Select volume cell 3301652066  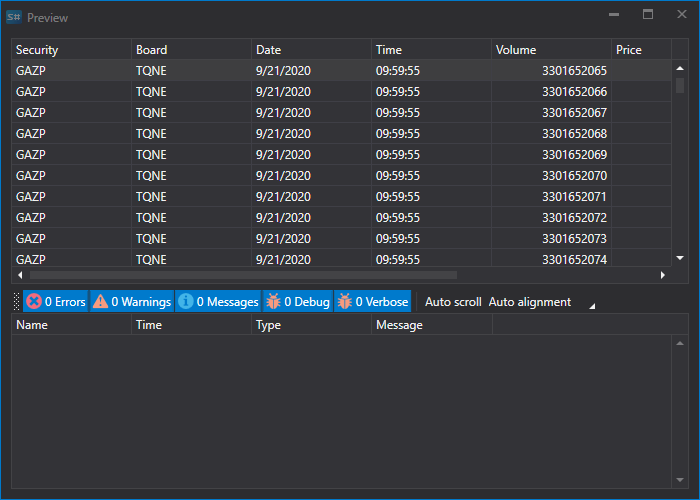tap(552, 92)
